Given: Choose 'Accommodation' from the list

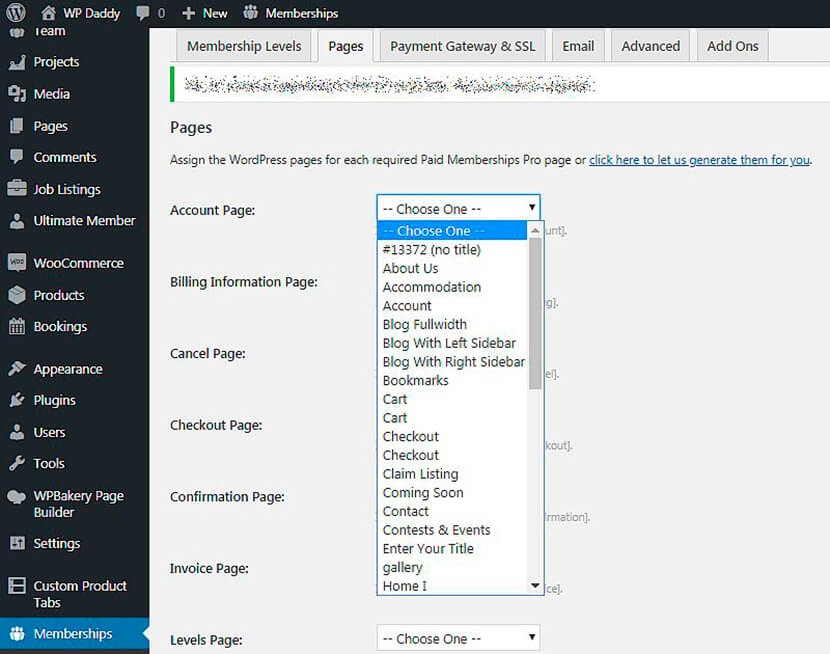Looking at the screenshot, I should click(452, 287).
